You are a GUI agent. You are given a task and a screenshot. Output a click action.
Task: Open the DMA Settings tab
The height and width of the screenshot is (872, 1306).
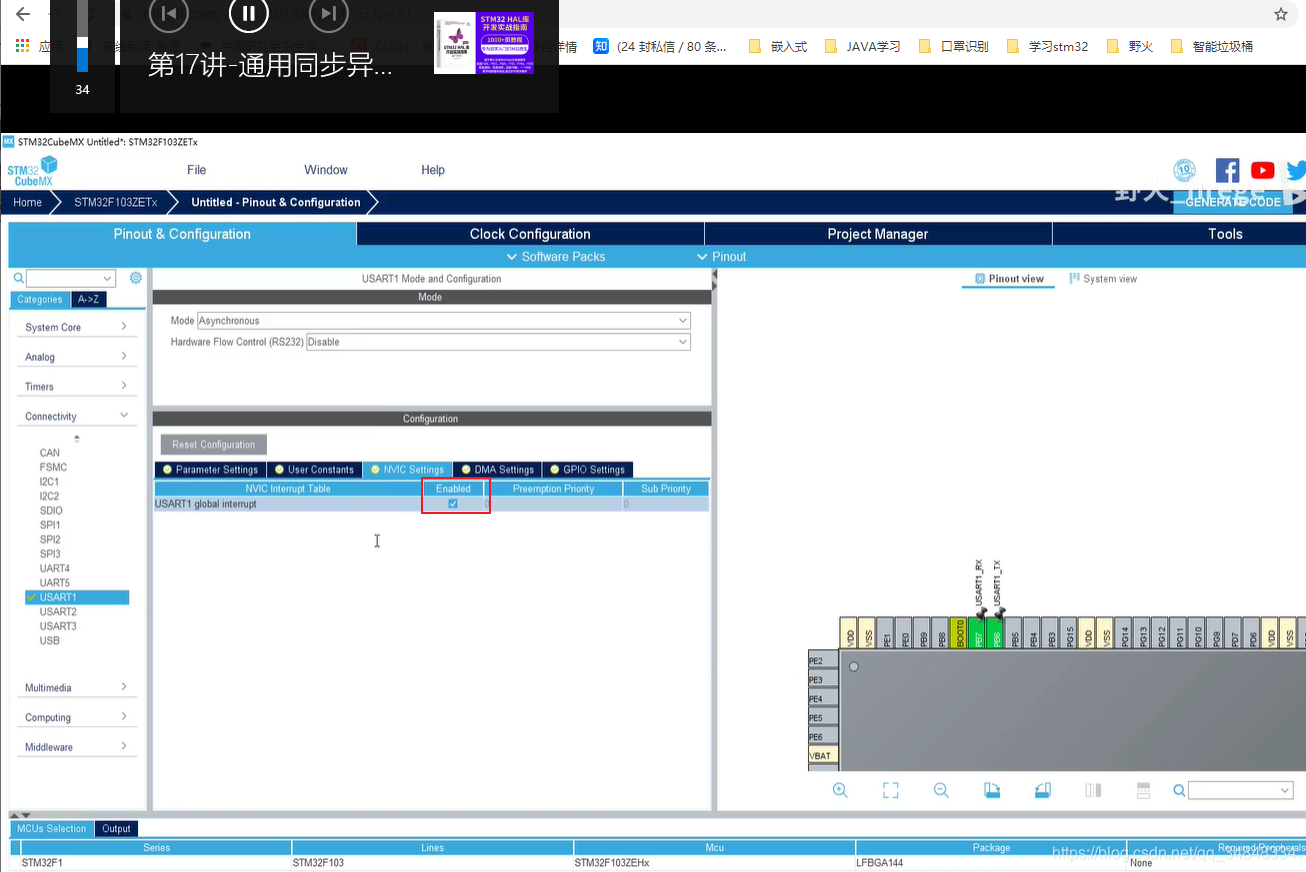[497, 469]
